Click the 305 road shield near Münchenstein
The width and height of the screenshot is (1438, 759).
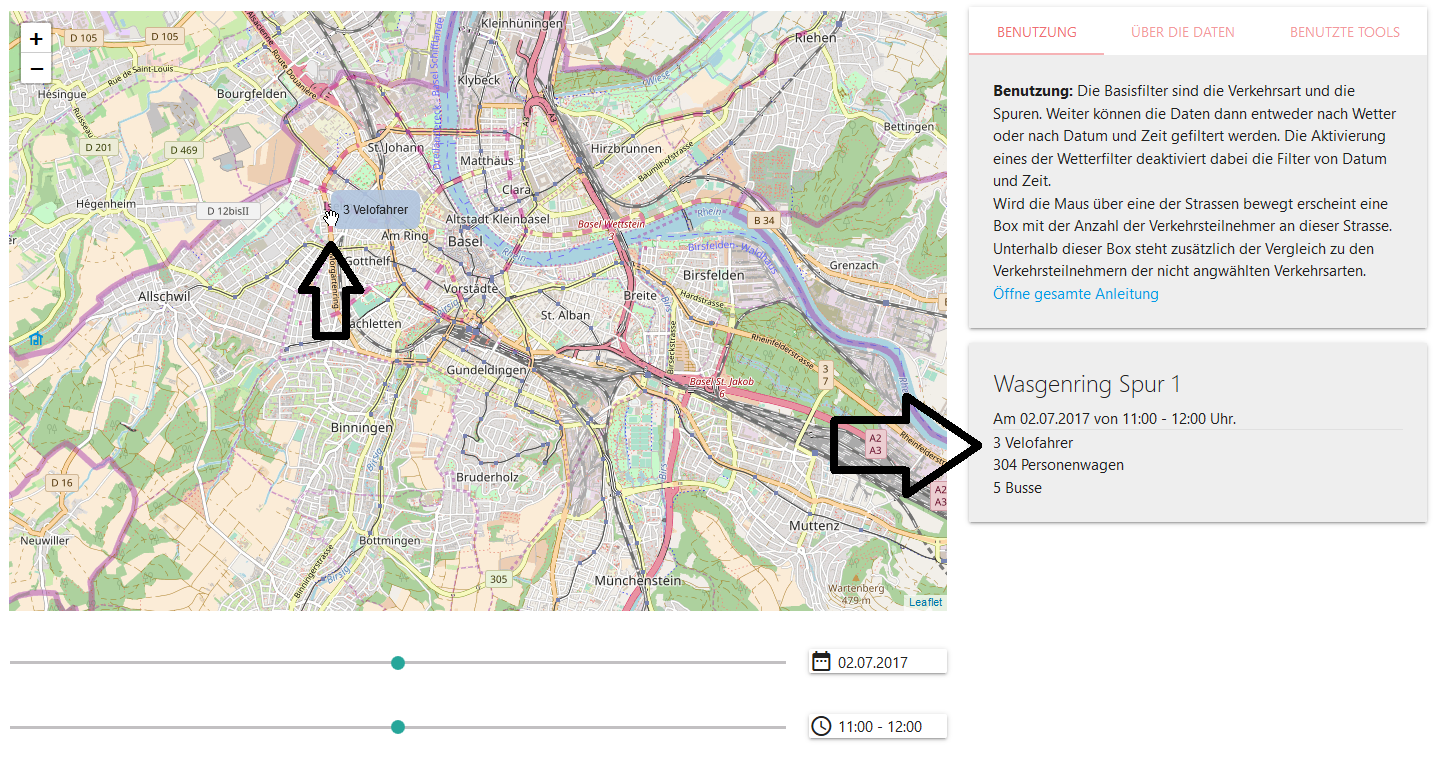point(498,579)
